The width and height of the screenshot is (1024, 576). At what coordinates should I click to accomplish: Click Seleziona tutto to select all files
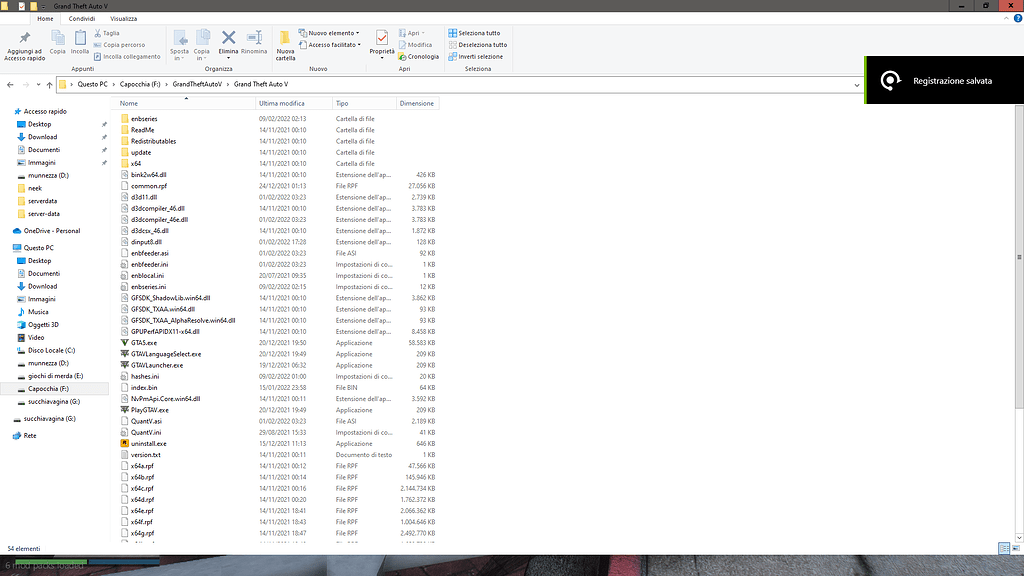coord(478,32)
